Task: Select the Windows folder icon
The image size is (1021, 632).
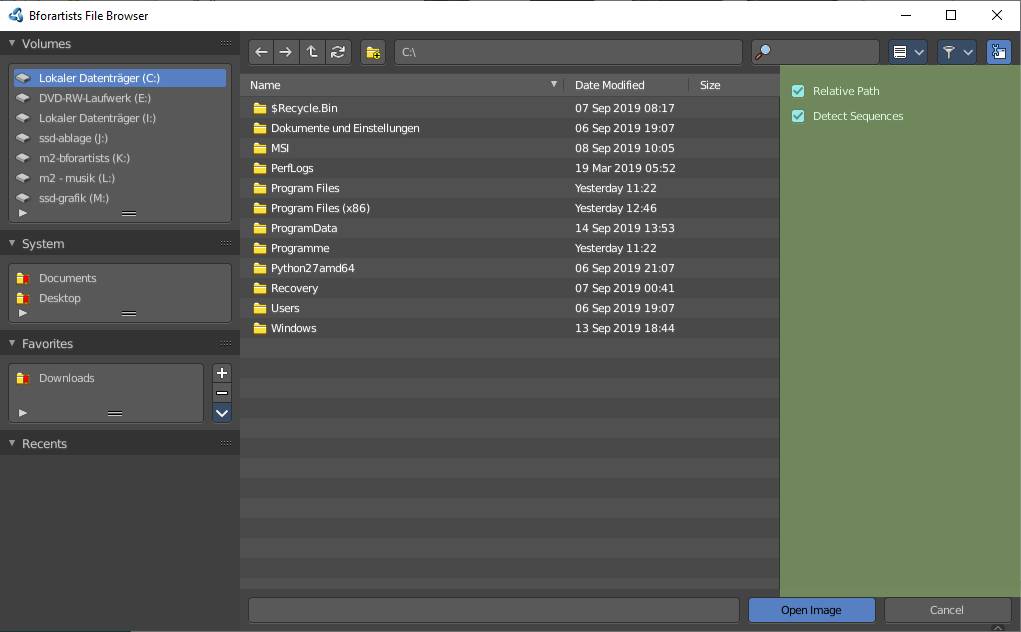Action: [260, 328]
